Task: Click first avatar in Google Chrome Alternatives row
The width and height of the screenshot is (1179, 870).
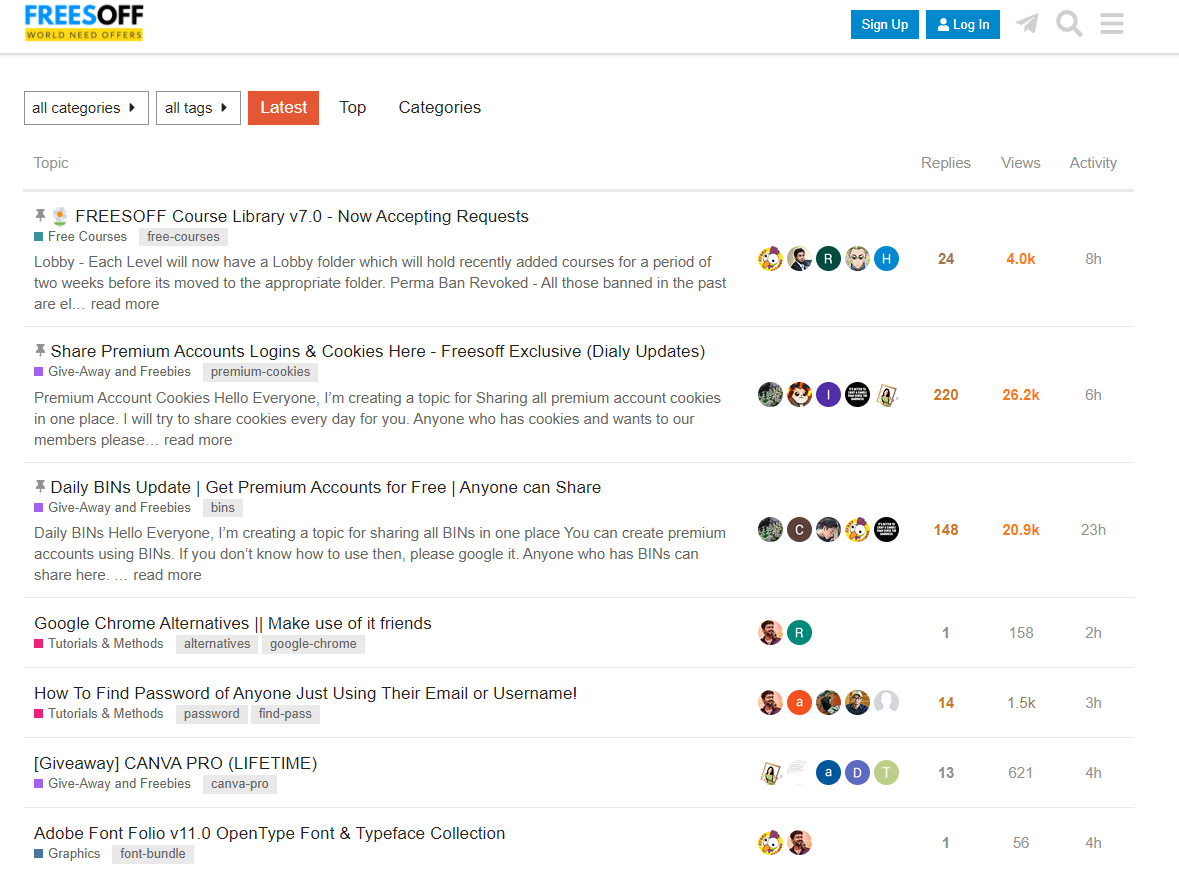Action: 770,633
